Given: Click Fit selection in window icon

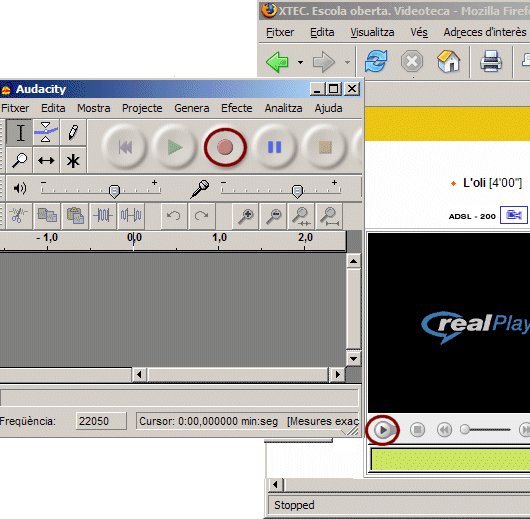Looking at the screenshot, I should click(x=302, y=216).
